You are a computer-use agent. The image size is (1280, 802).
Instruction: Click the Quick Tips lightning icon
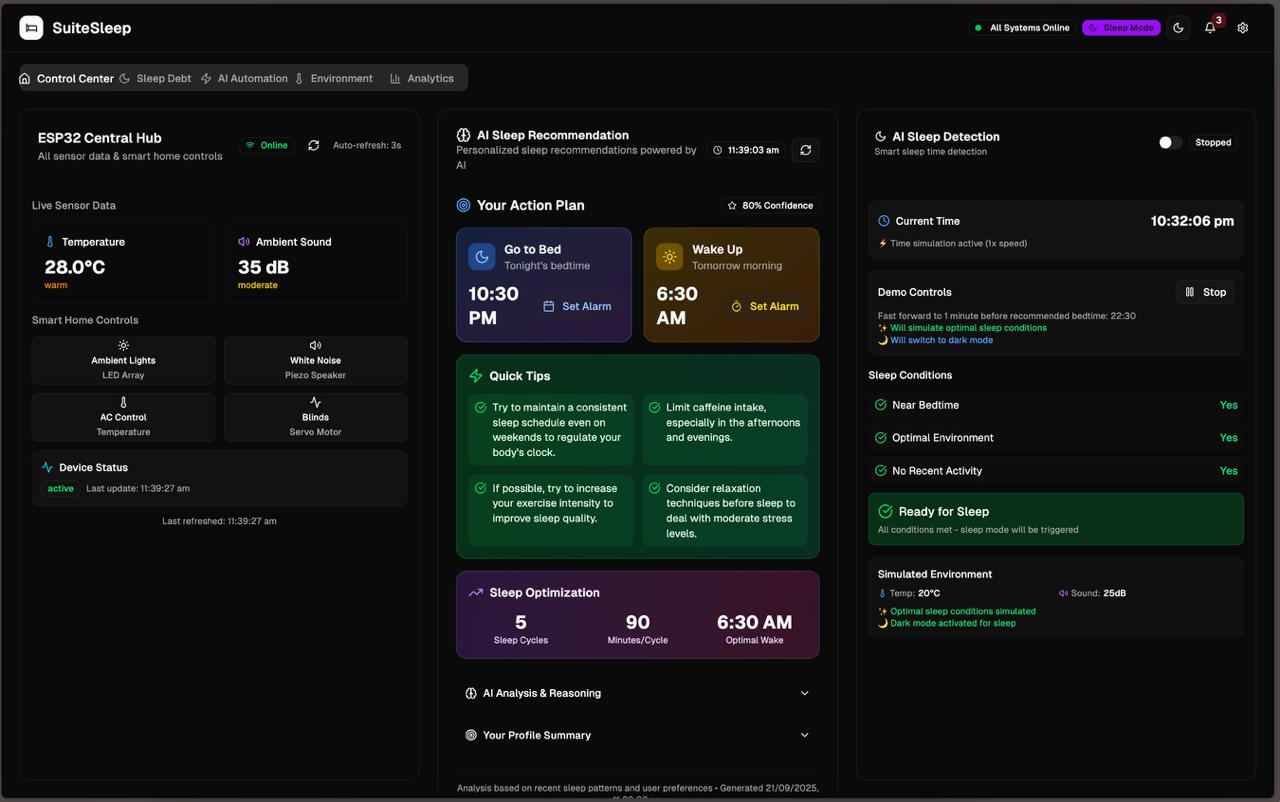click(476, 376)
